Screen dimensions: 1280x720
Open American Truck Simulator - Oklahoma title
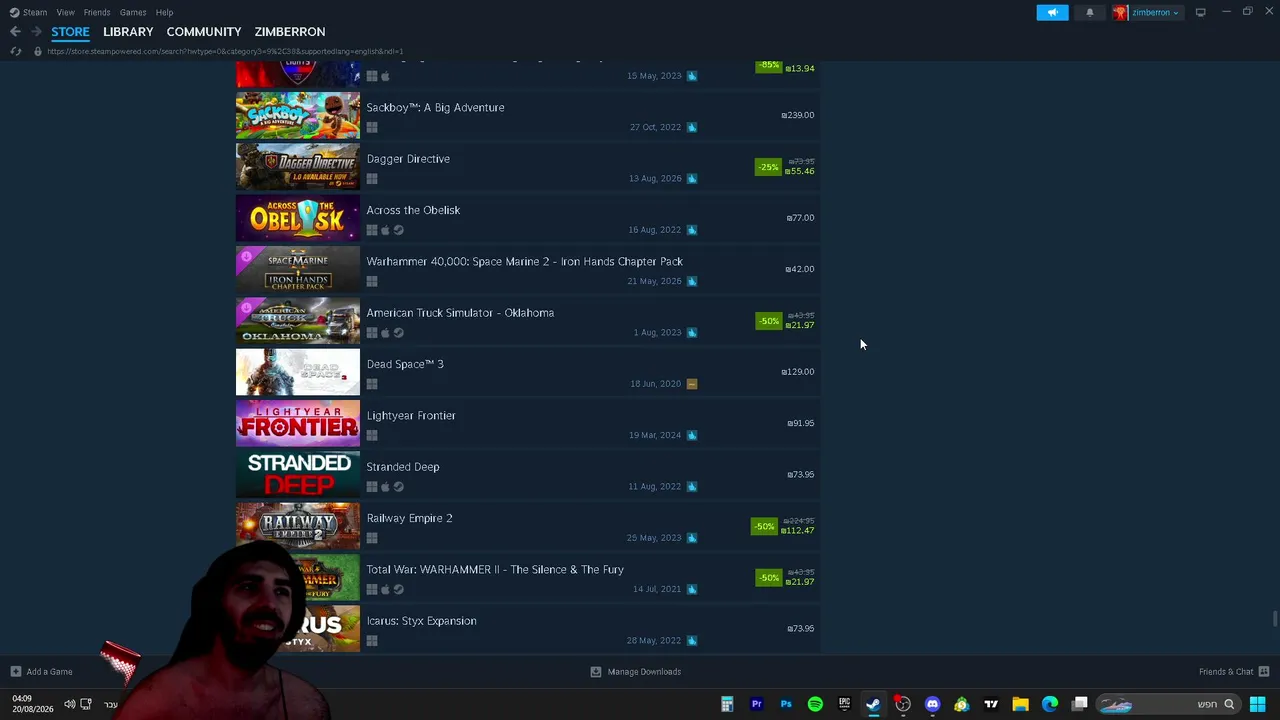pos(460,313)
